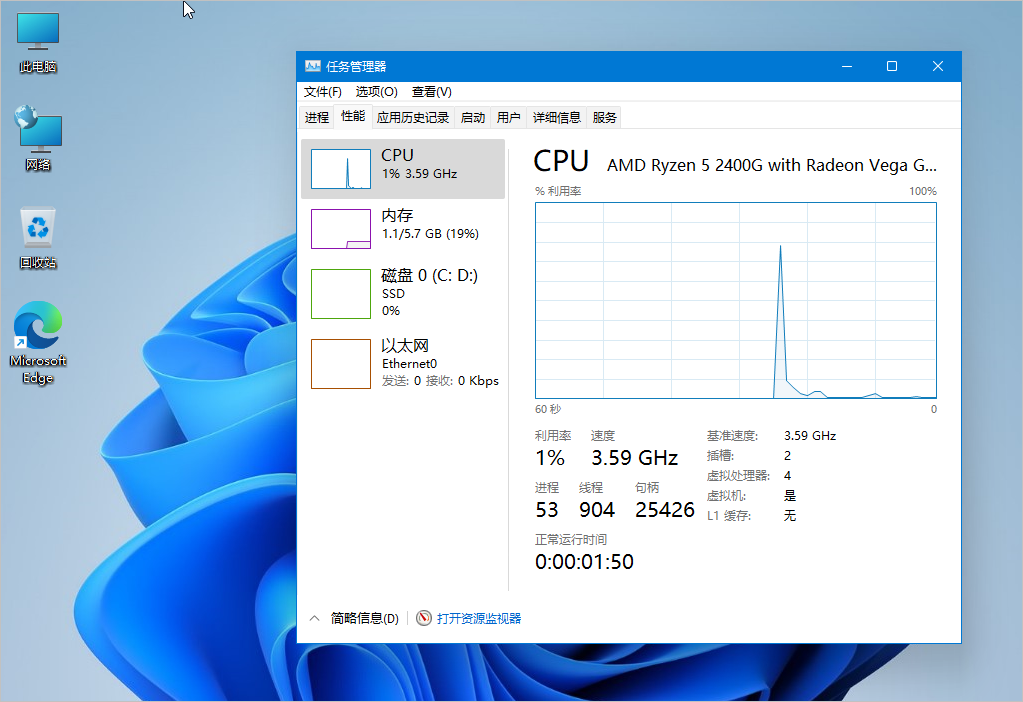The image size is (1023, 702).
Task: Switch to the 性能 tab
Action: 353,116
